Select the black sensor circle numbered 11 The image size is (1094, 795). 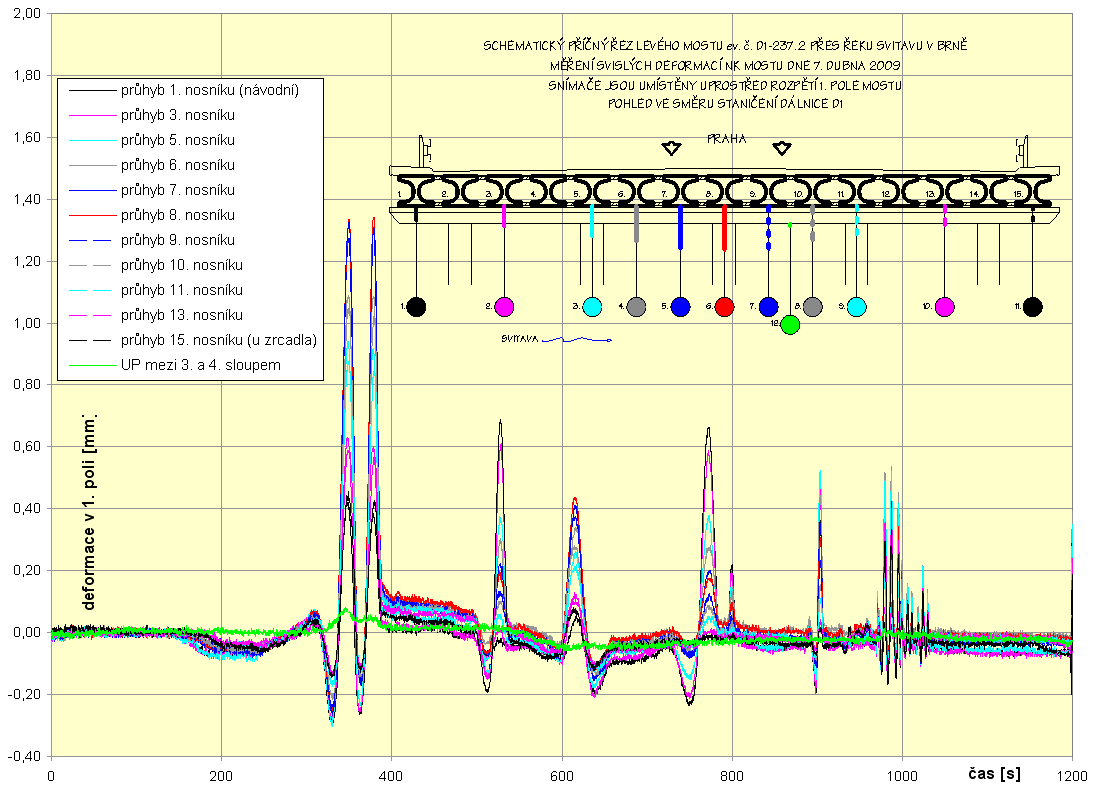(x=1033, y=306)
